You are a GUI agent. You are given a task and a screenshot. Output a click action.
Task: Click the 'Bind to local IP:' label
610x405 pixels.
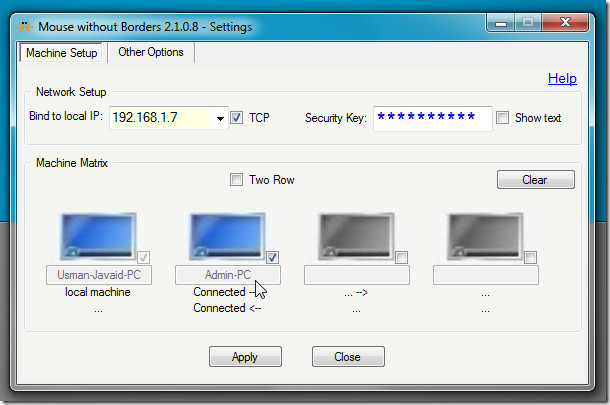click(66, 116)
